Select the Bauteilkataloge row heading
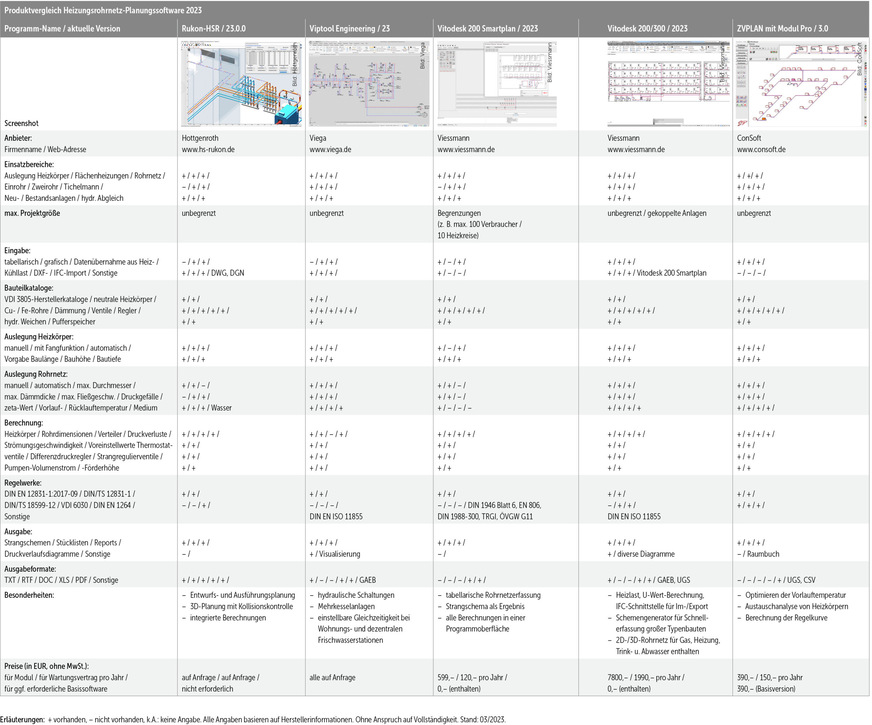This screenshot has height=725, width=872. 34,287
